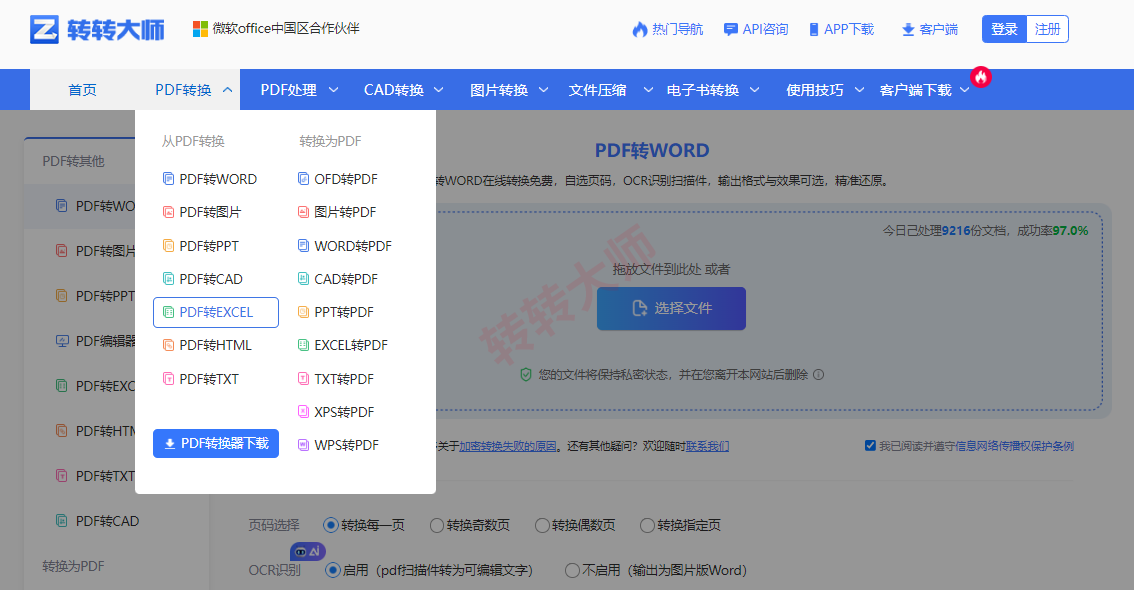
Task: Click the EXCEL转PDF icon
Action: click(x=304, y=345)
